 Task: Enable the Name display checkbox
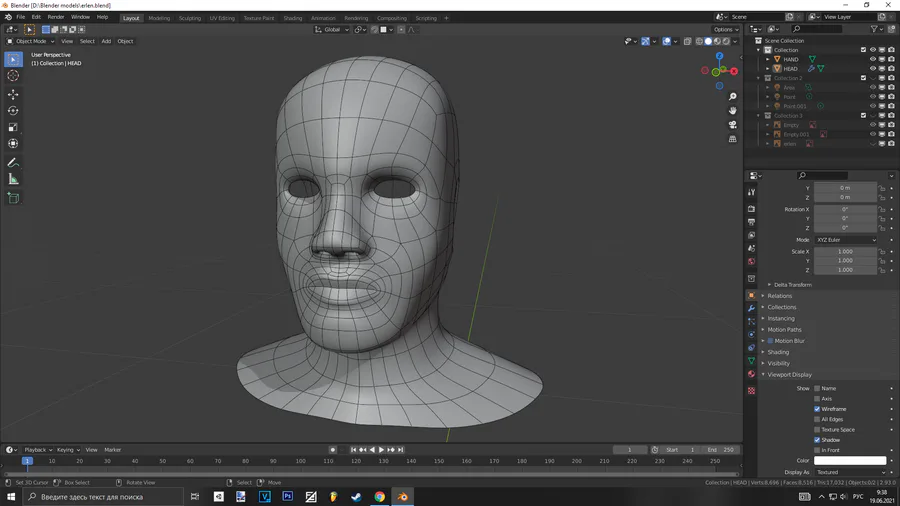817,388
